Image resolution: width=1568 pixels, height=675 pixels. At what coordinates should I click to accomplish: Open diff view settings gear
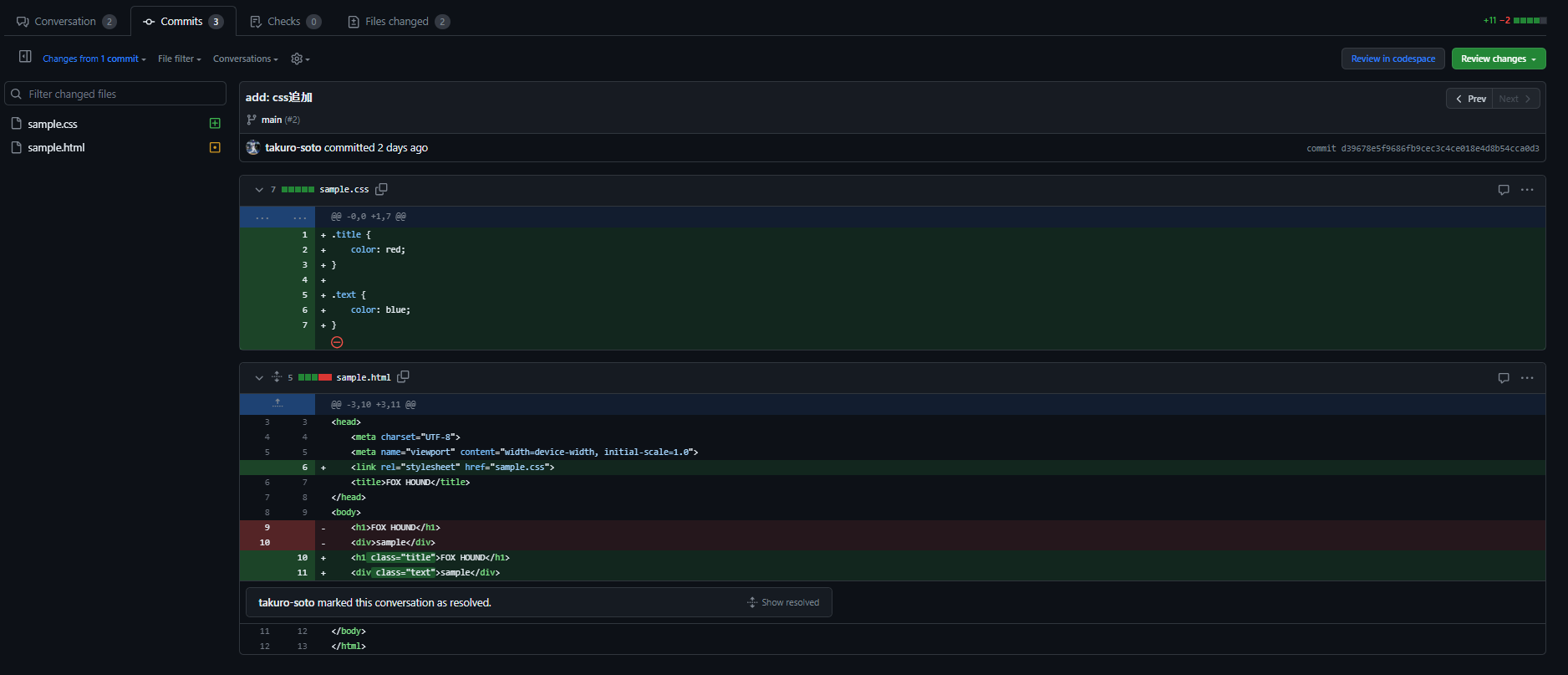[299, 59]
